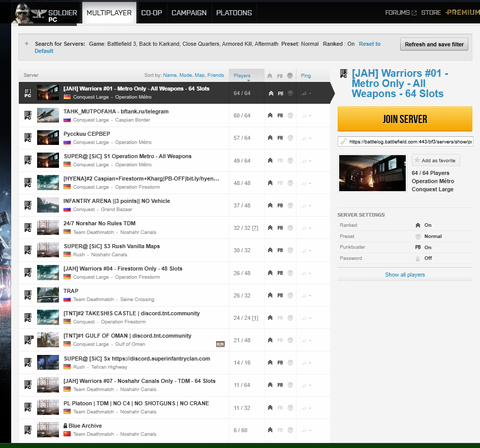Select SUPER@ [SiC] Sx discord server
480x448 pixels.
click(x=174, y=363)
